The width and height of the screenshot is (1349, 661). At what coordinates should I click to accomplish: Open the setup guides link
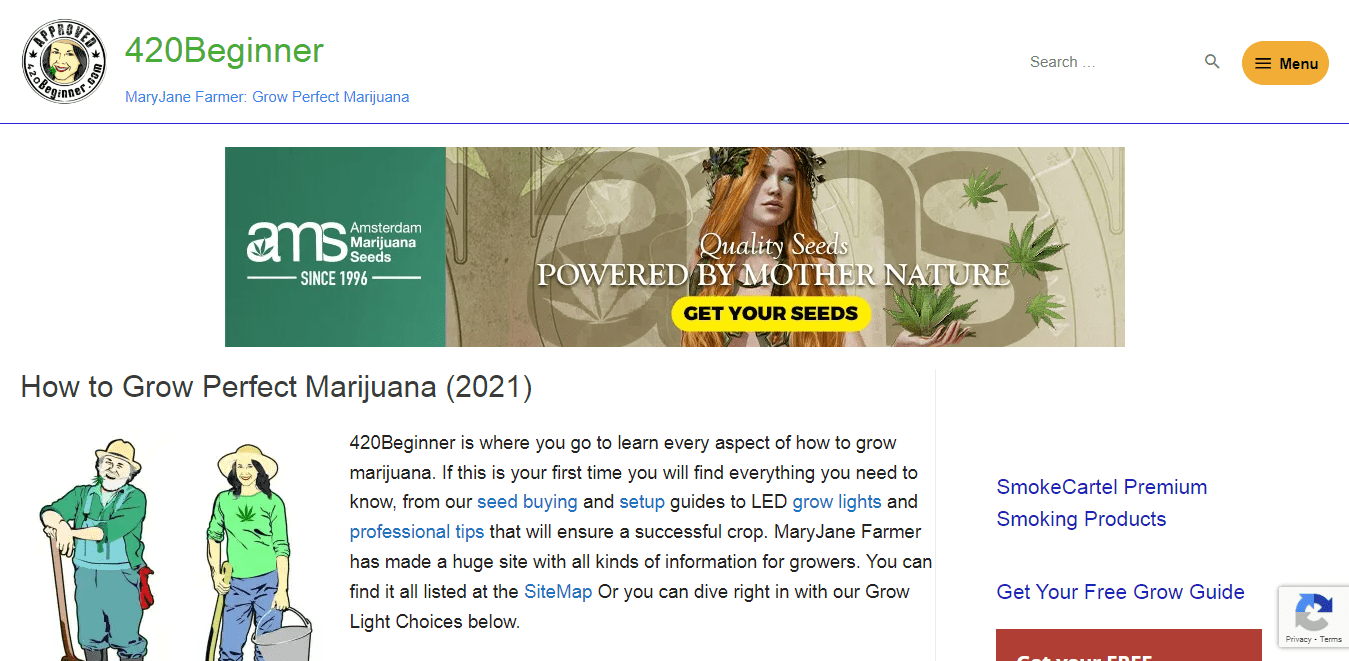(x=642, y=502)
